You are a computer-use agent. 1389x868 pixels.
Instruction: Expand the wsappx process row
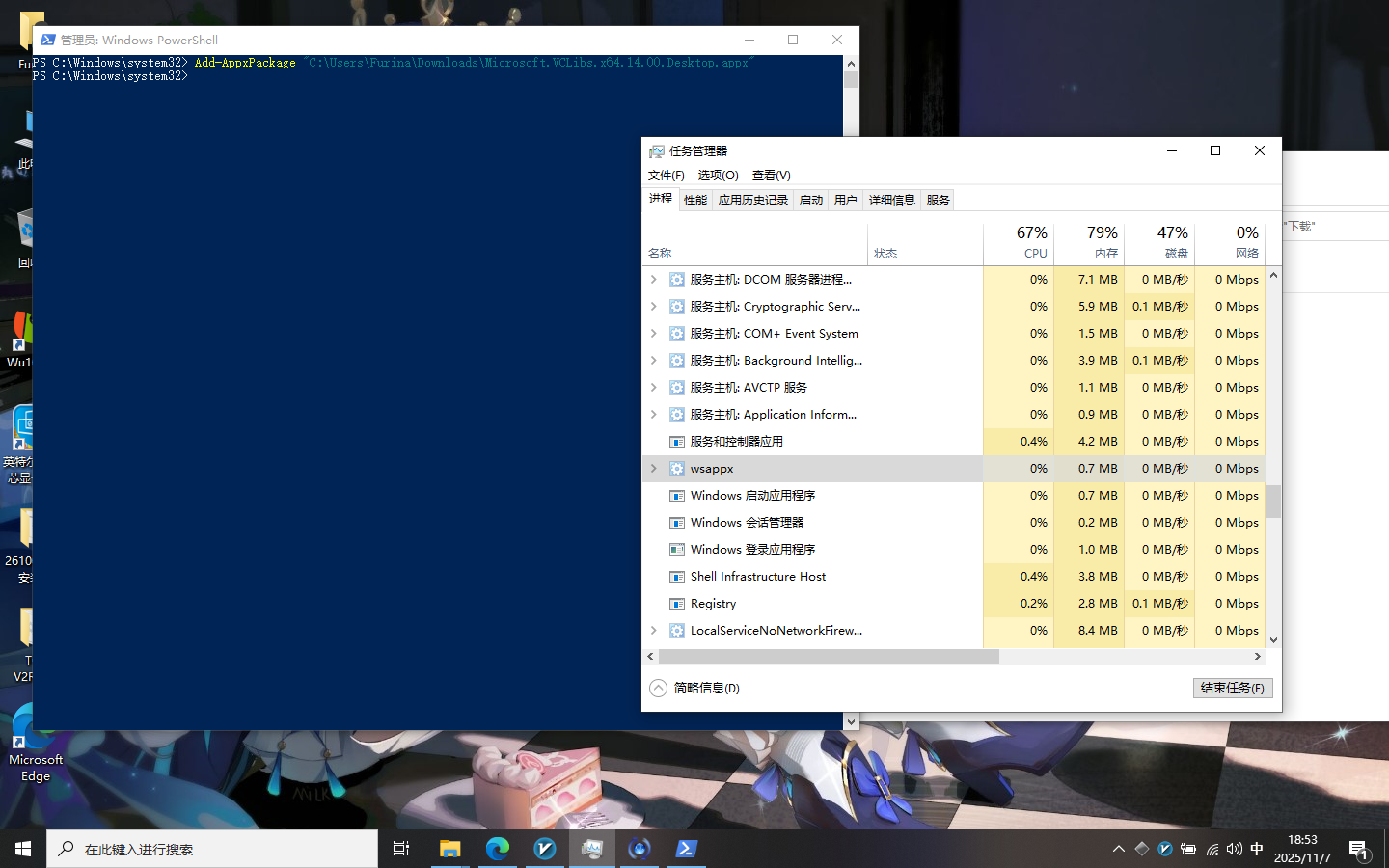click(x=654, y=469)
